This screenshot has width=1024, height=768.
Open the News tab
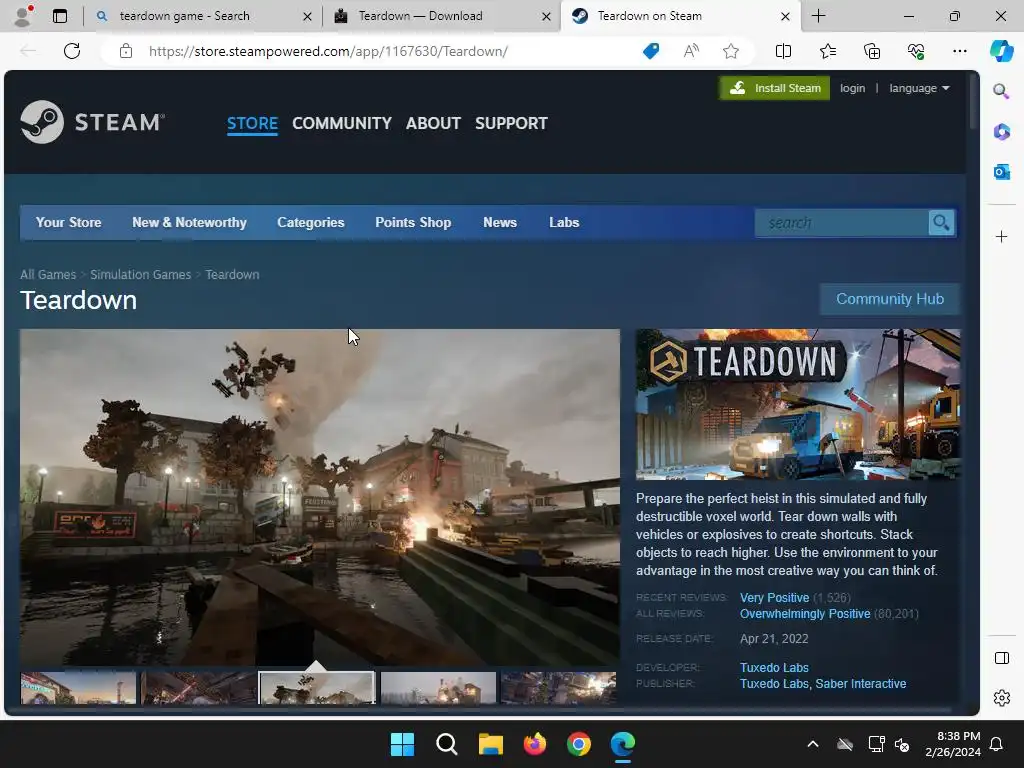[x=500, y=223]
